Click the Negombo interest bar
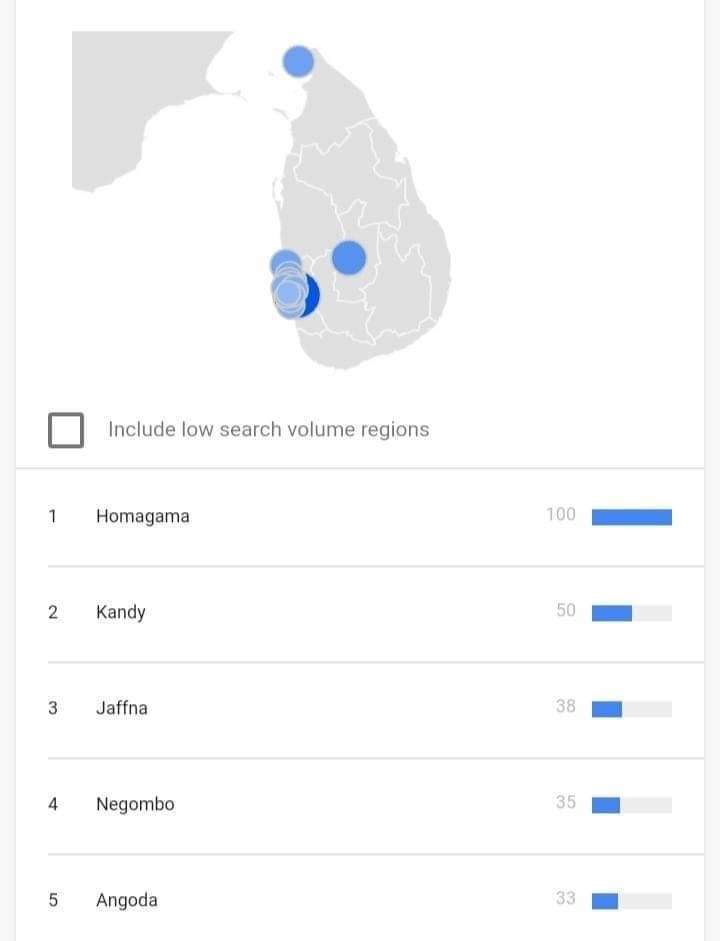This screenshot has width=720, height=941. [632, 805]
